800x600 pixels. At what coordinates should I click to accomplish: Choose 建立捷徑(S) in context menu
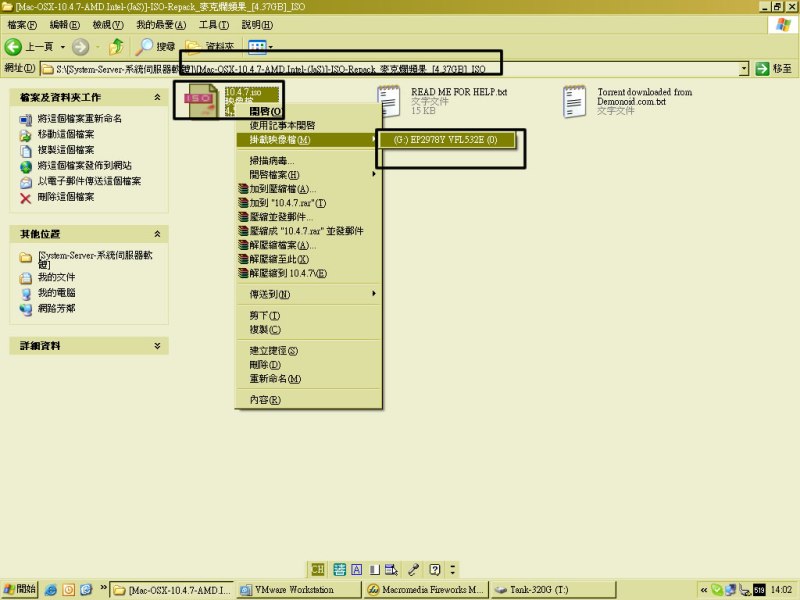click(x=309, y=351)
